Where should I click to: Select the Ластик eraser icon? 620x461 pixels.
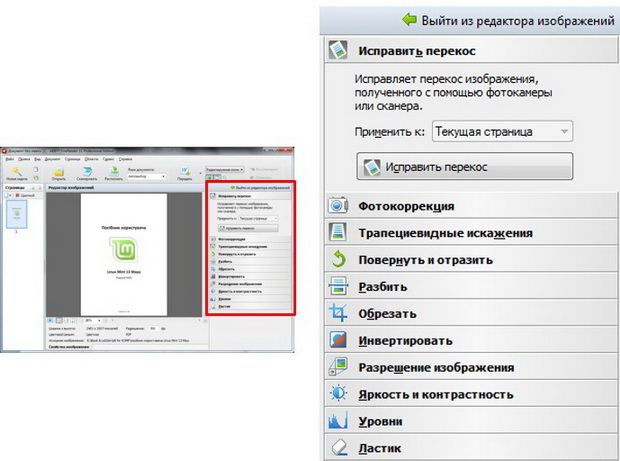click(x=337, y=448)
